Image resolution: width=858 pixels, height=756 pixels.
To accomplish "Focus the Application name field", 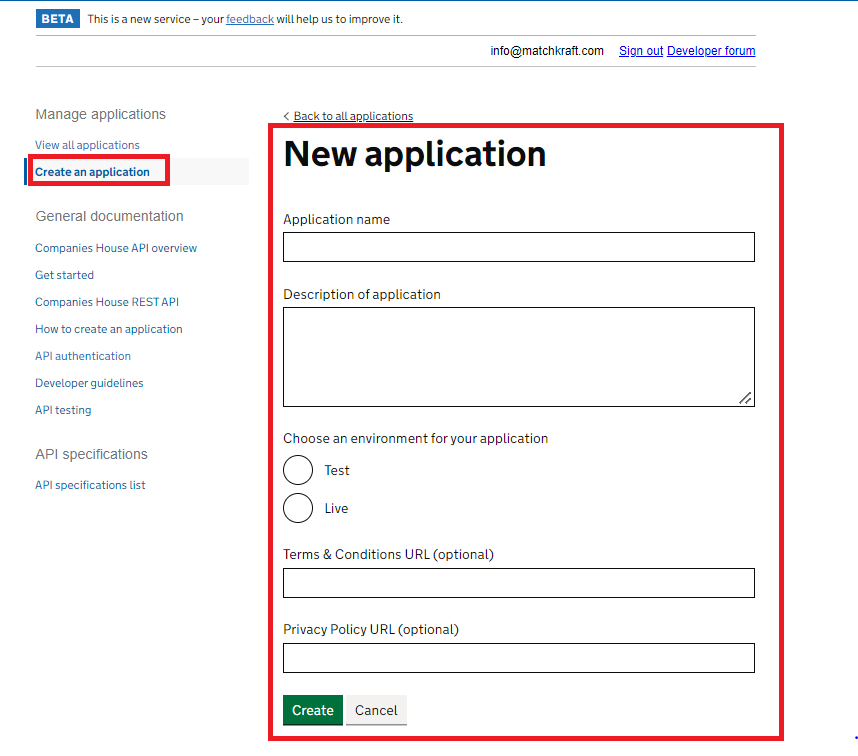I will 519,247.
